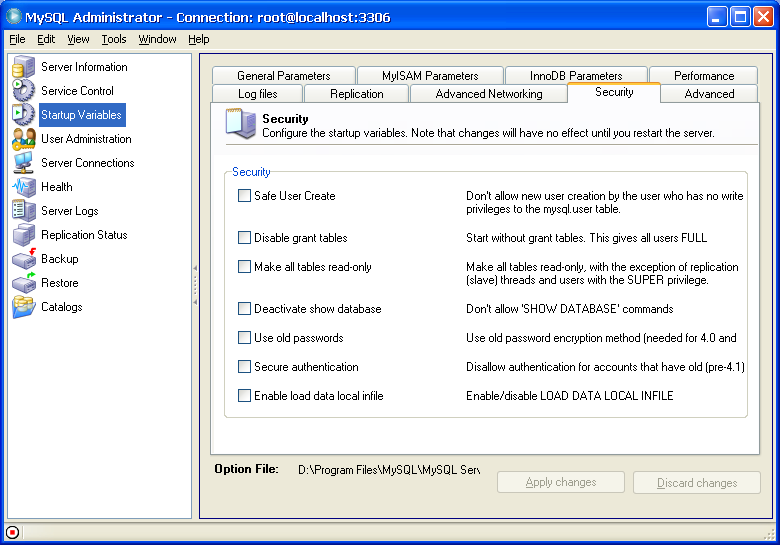Image resolution: width=780 pixels, height=545 pixels.
Task: Check Enable load data local infile
Action: (244, 396)
